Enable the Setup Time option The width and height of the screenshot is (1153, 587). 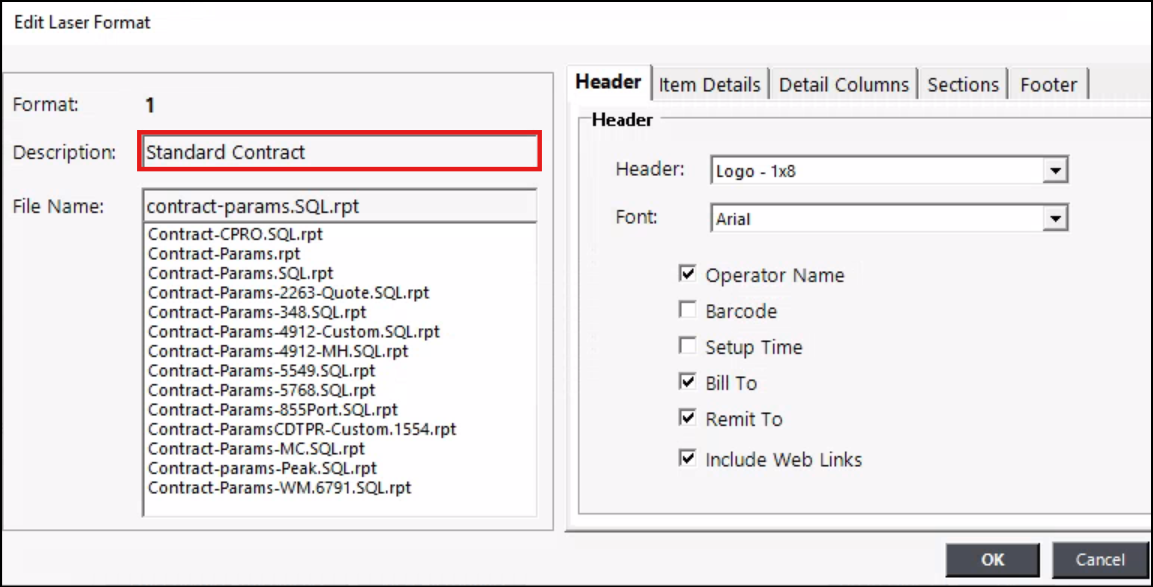(688, 347)
